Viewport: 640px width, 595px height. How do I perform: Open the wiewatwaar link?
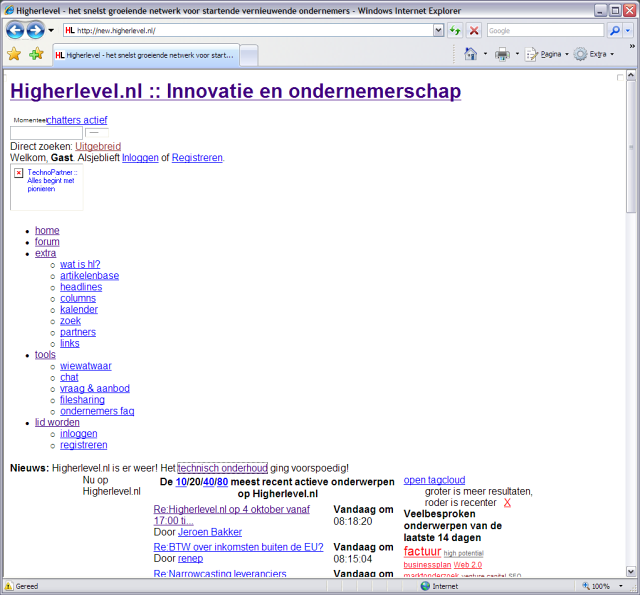(86, 366)
